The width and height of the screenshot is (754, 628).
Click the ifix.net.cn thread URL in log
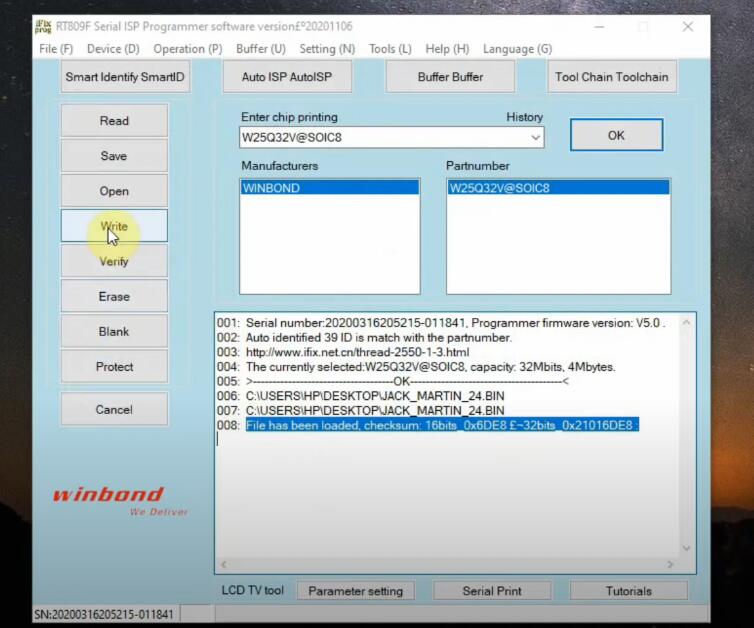click(x=357, y=352)
